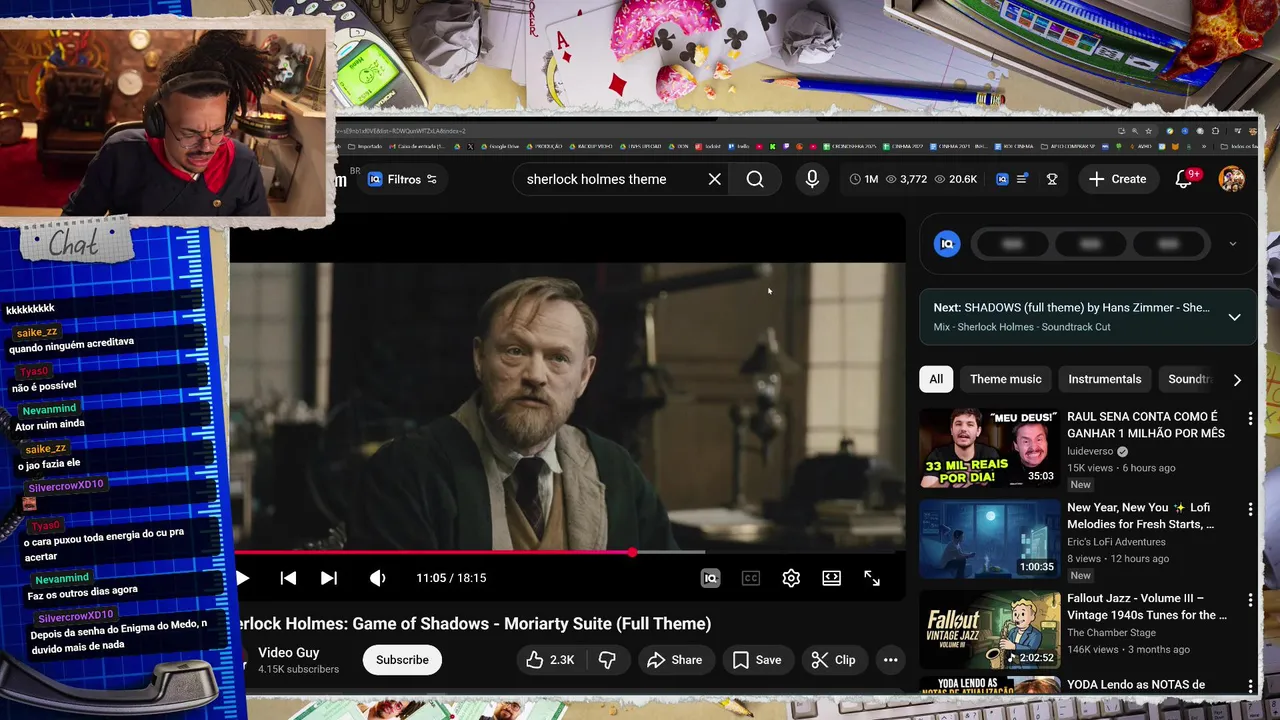Toggle closed captions
Image resolution: width=1280 pixels, height=720 pixels.
pos(750,578)
